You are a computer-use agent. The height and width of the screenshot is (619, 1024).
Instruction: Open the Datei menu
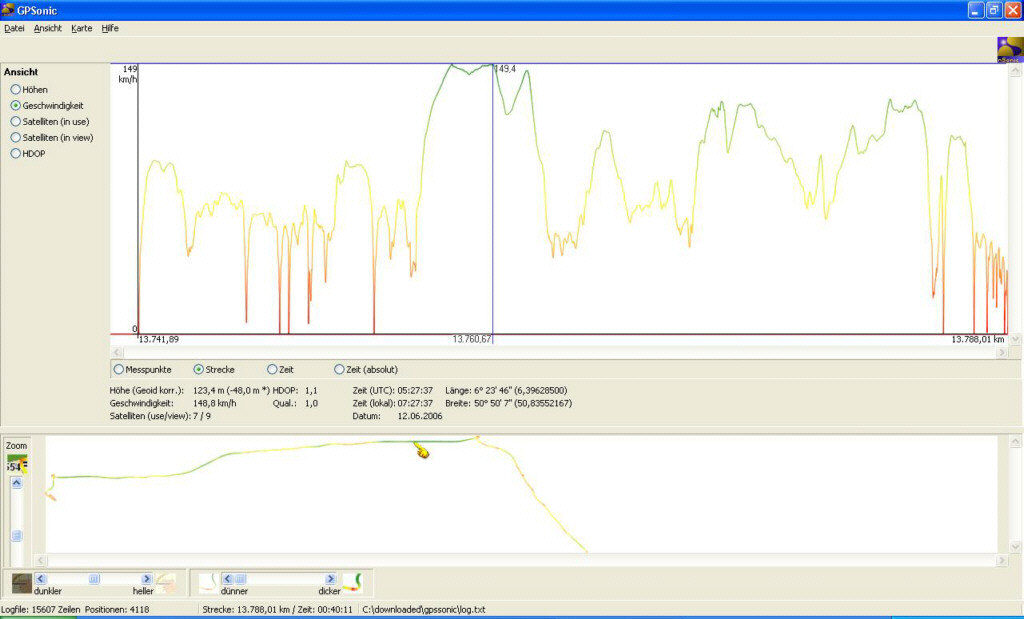[x=14, y=28]
